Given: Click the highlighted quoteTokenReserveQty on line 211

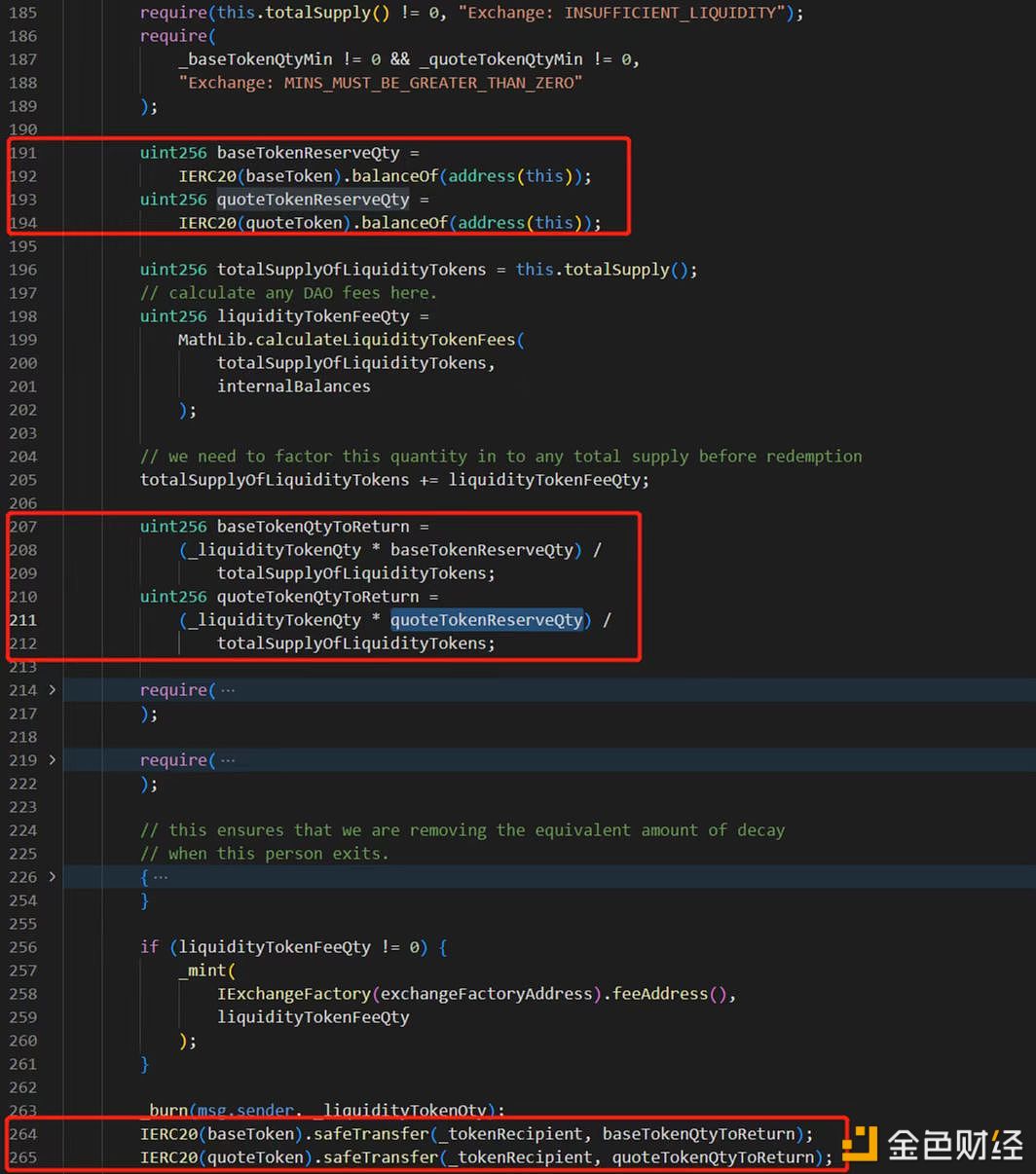Looking at the screenshot, I should click(486, 620).
